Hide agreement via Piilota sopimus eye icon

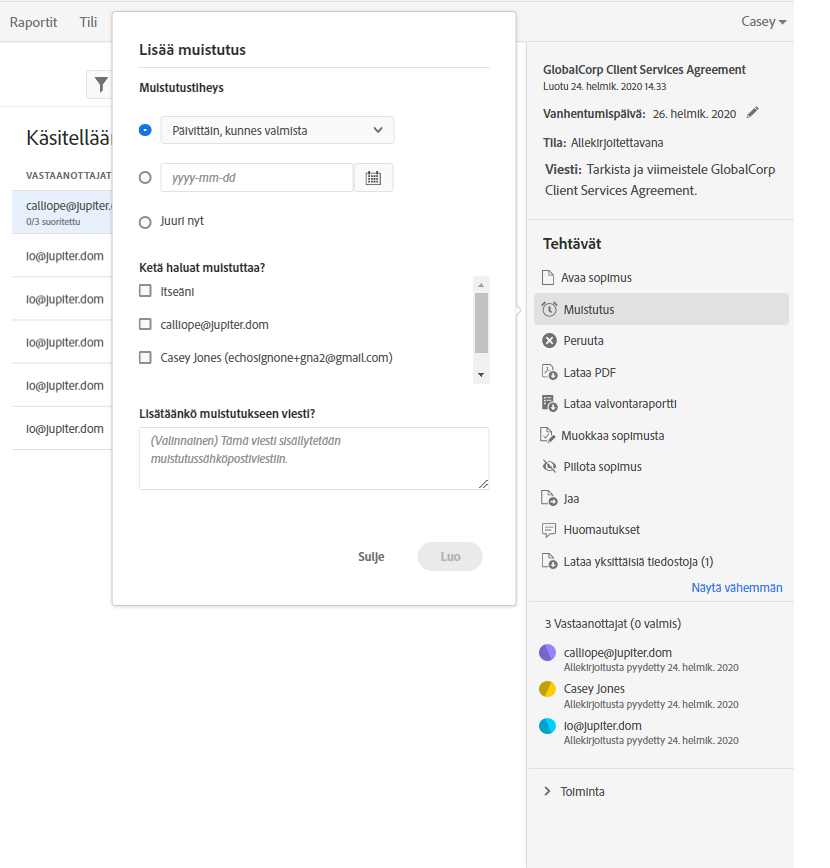(x=548, y=467)
